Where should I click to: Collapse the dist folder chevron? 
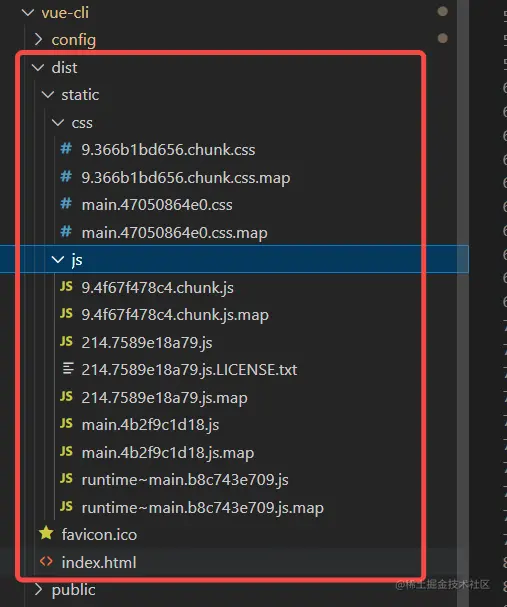38,67
